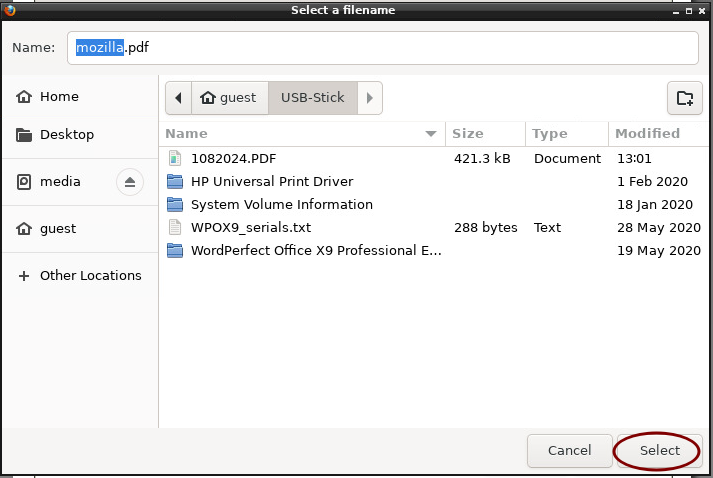Click the create new folder icon
Viewport: 713px width, 478px height.
coord(684,98)
